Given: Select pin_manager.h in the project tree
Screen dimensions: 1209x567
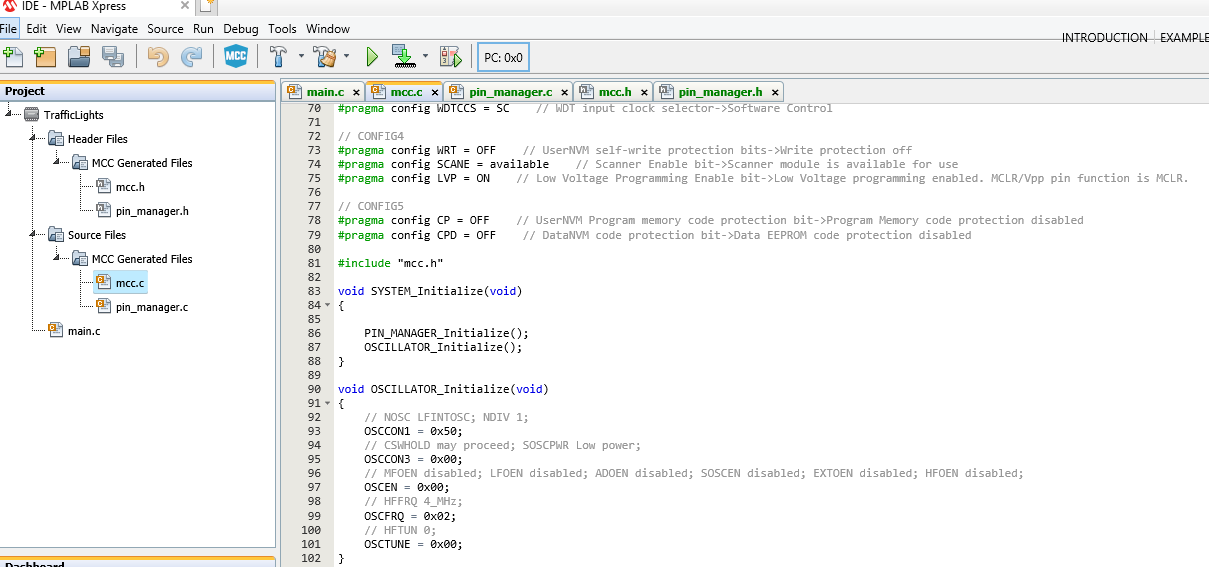Looking at the screenshot, I should click(x=152, y=211).
